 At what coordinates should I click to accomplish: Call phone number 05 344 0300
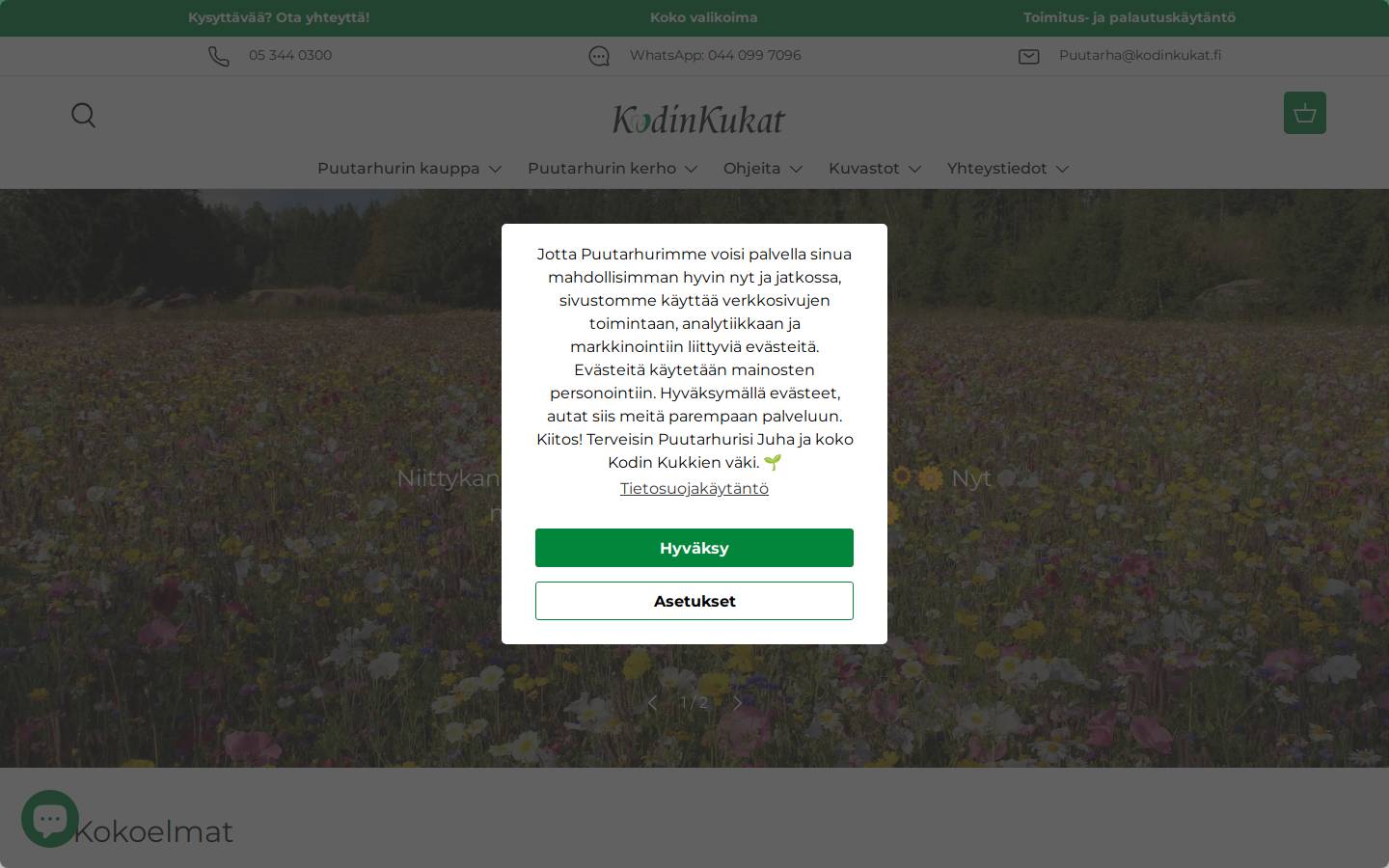pyautogui.click(x=290, y=55)
